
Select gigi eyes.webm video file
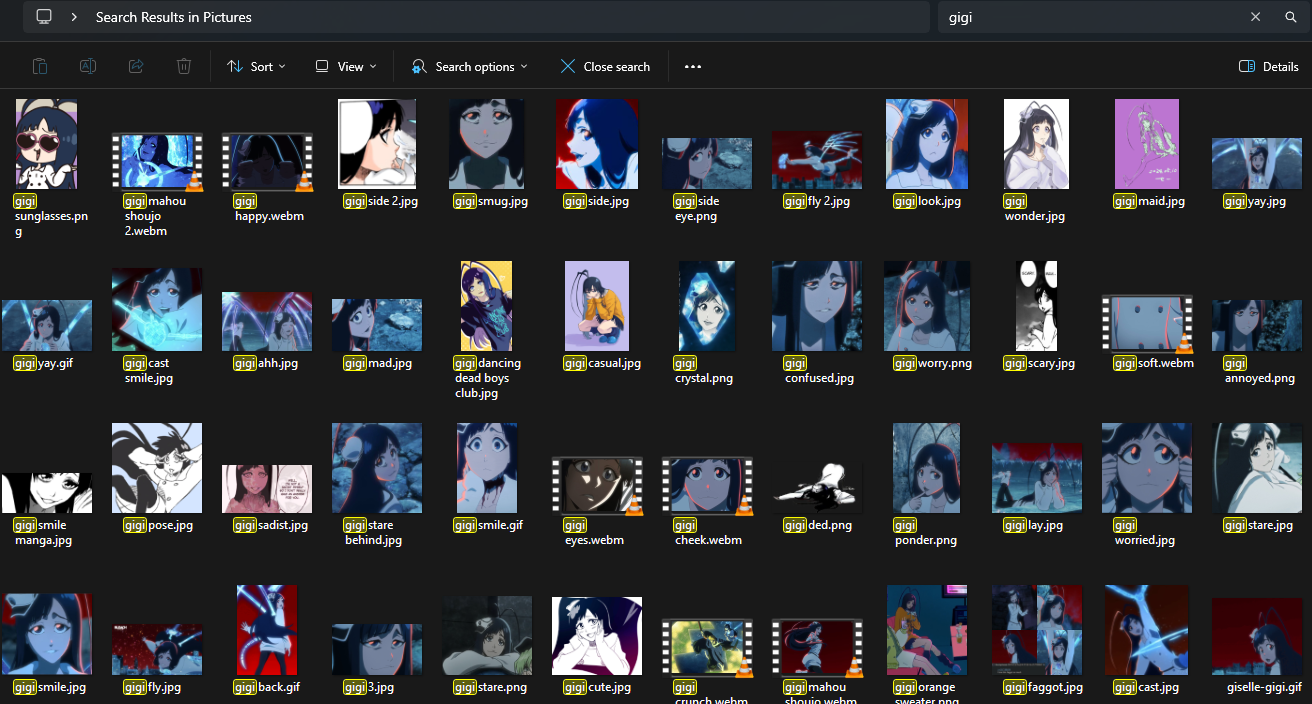point(597,486)
